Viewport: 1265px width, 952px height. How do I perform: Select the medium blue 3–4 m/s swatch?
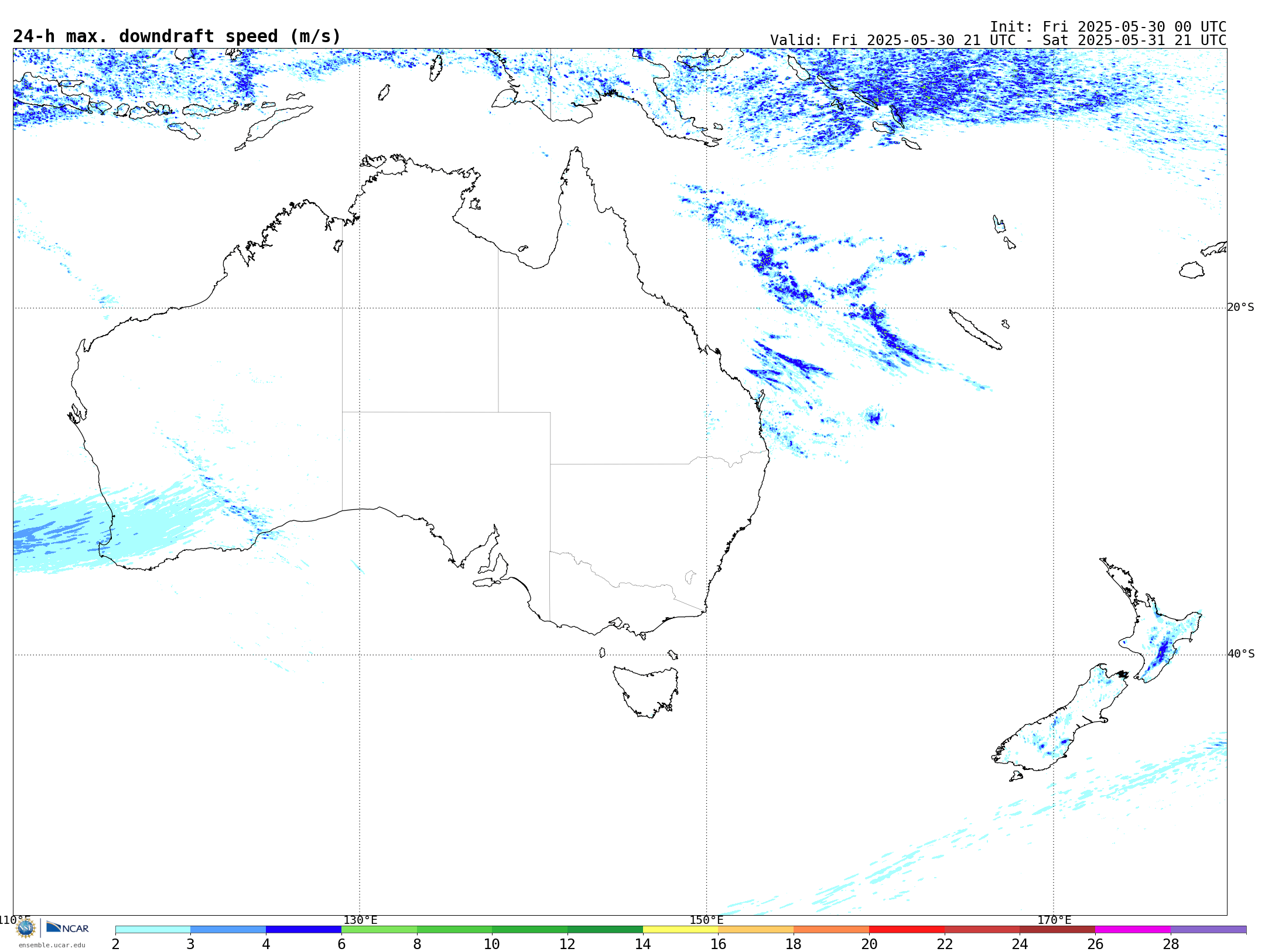tap(228, 930)
